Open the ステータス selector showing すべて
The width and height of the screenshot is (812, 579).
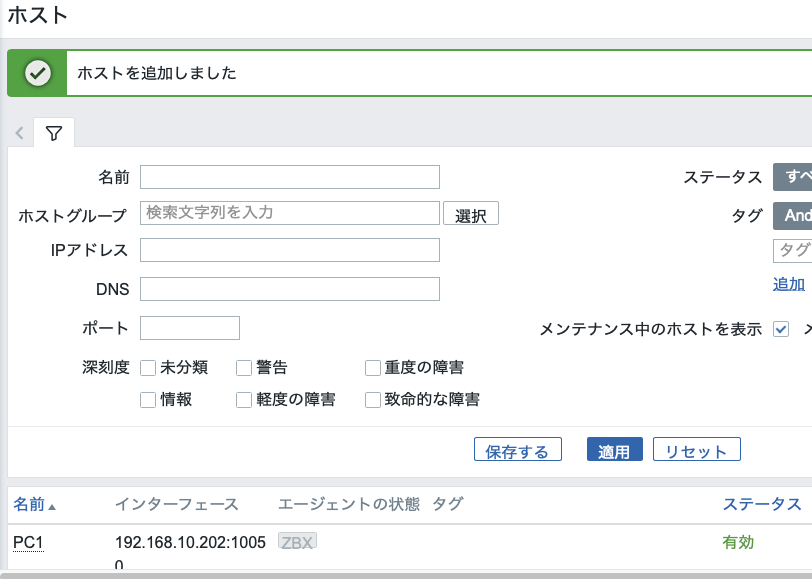tap(793, 177)
